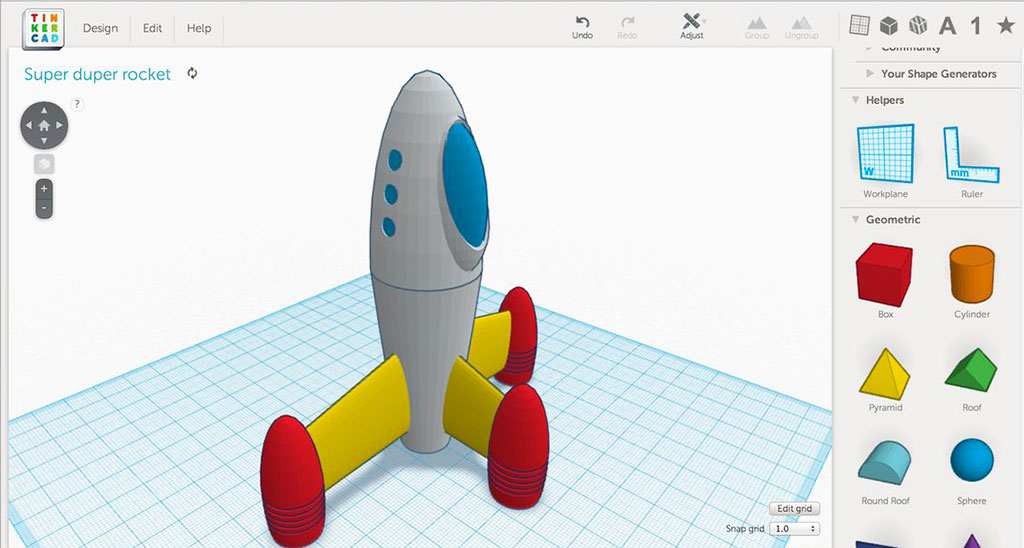Select the front-left red rocket booster
Image resolution: width=1024 pixels, height=548 pixels.
pos(292,480)
